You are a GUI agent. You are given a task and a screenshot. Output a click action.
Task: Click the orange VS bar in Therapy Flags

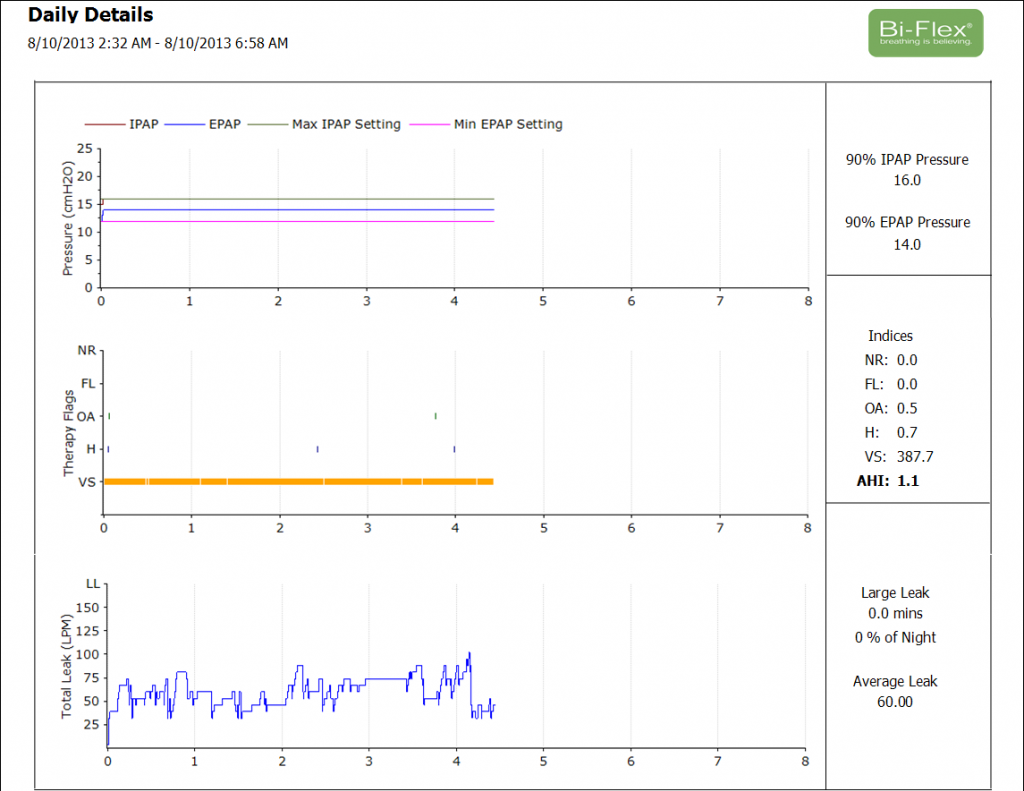298,482
